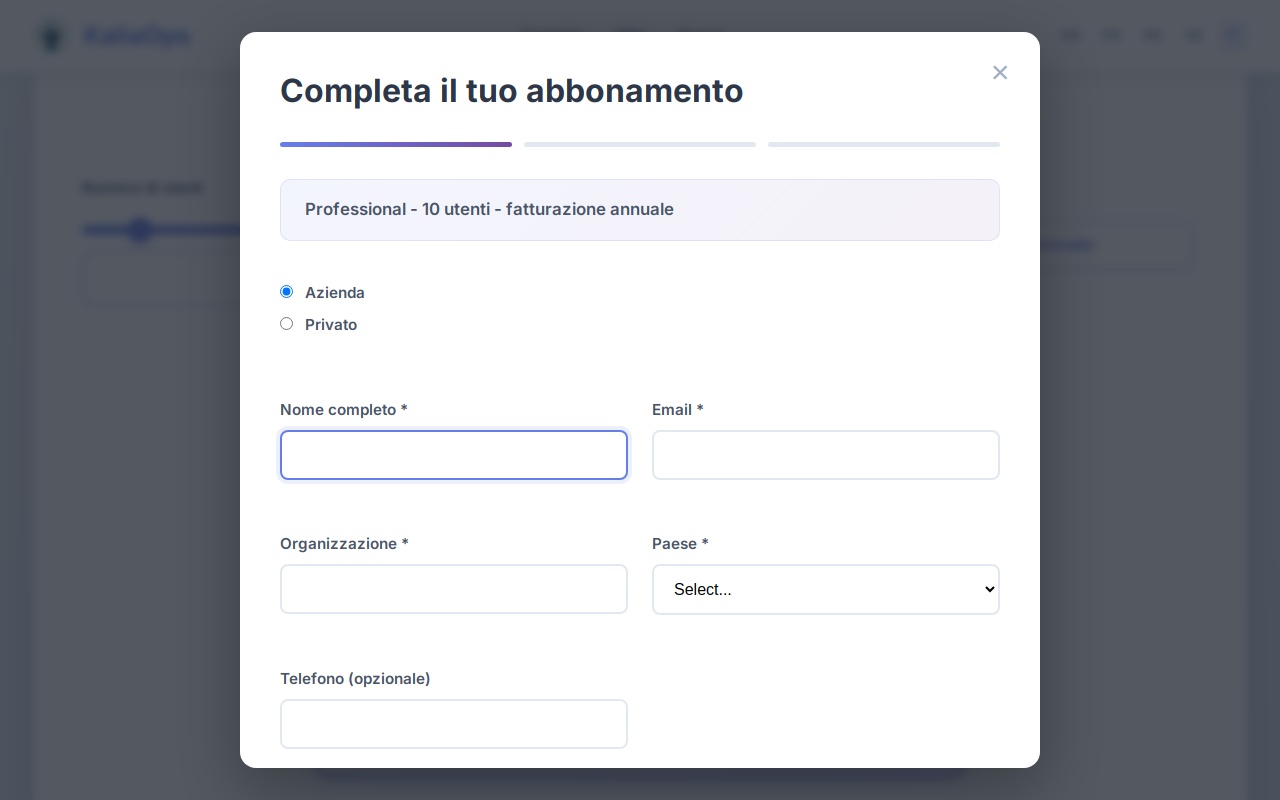Click the leftmost icon in the top-right toolbar
This screenshot has width=1280, height=800.
pos(1070,35)
